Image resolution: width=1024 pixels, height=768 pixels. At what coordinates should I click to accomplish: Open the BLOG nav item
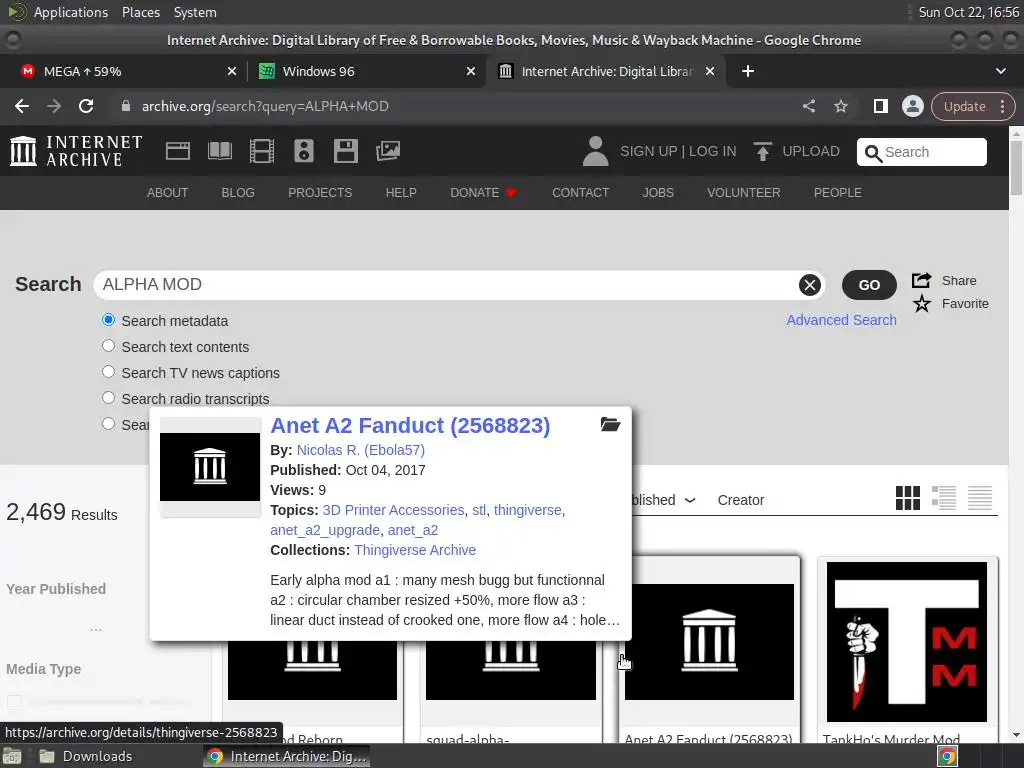238,193
